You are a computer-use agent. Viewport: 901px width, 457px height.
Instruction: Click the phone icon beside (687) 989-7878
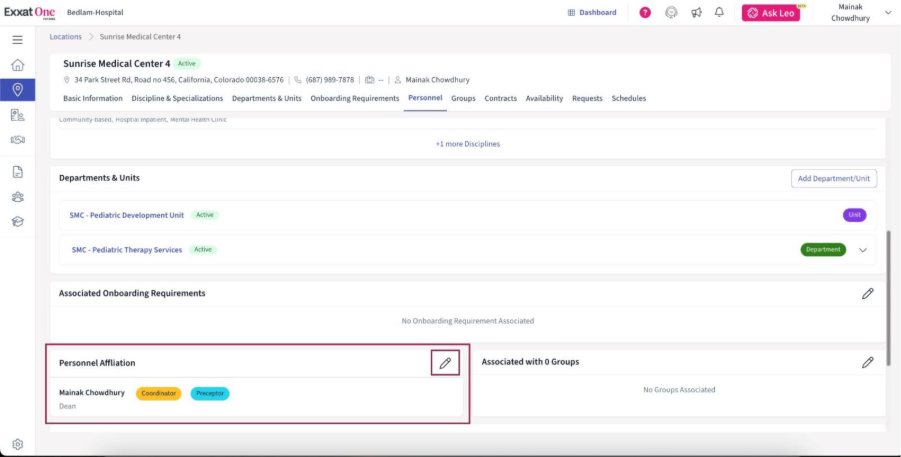[x=298, y=80]
